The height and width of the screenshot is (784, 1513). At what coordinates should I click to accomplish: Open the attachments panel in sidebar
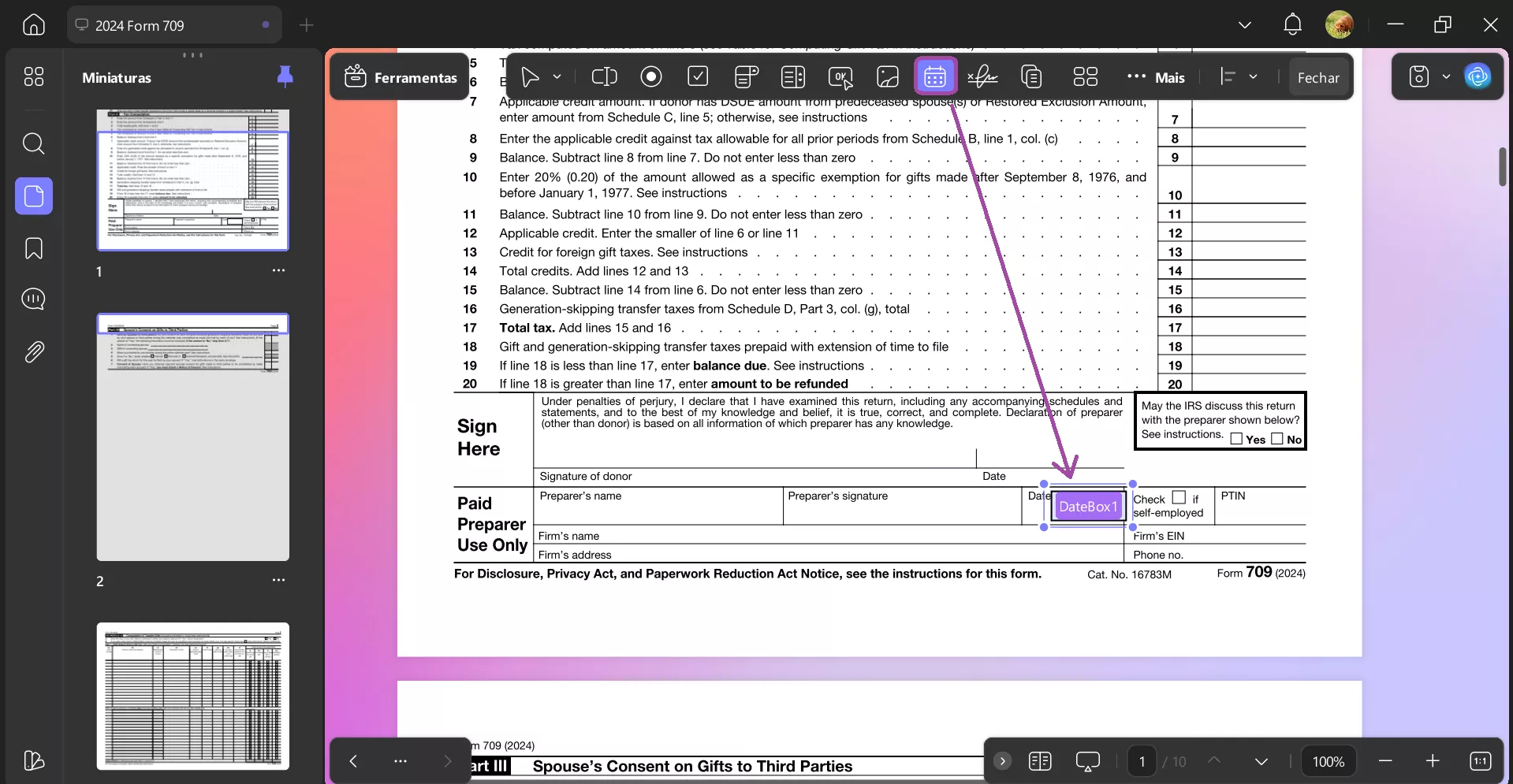tap(34, 351)
